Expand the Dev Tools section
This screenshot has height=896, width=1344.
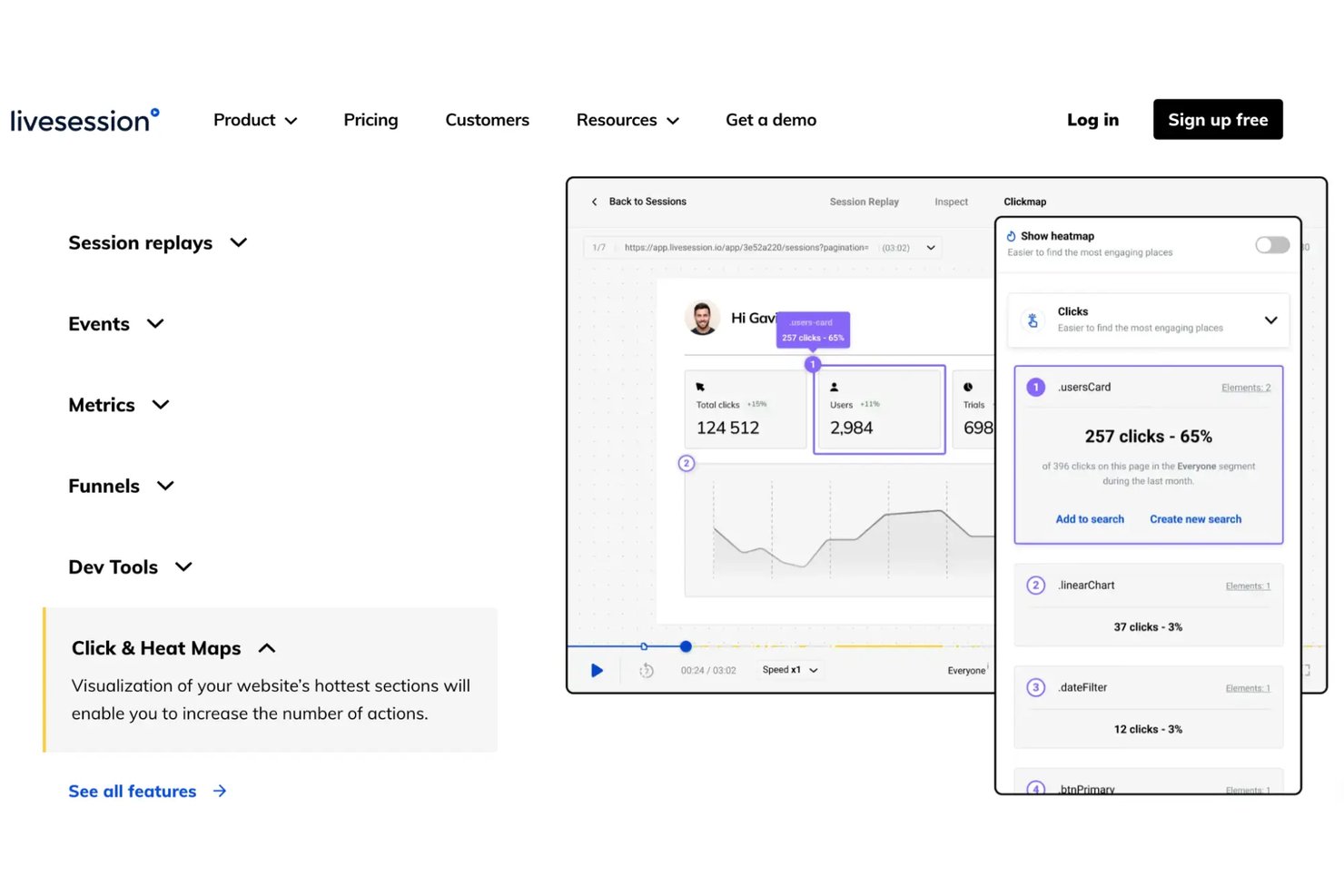click(131, 567)
